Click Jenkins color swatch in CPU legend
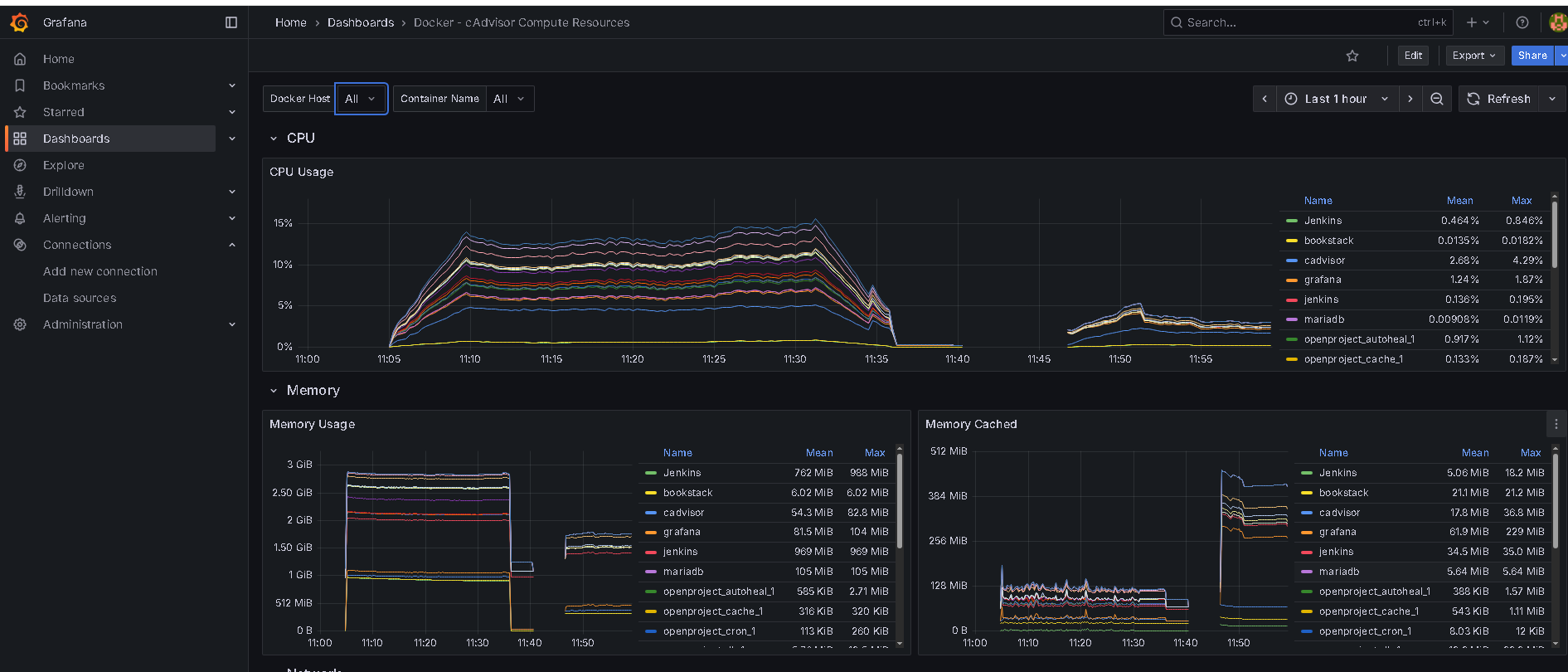1568x672 pixels. [1292, 221]
